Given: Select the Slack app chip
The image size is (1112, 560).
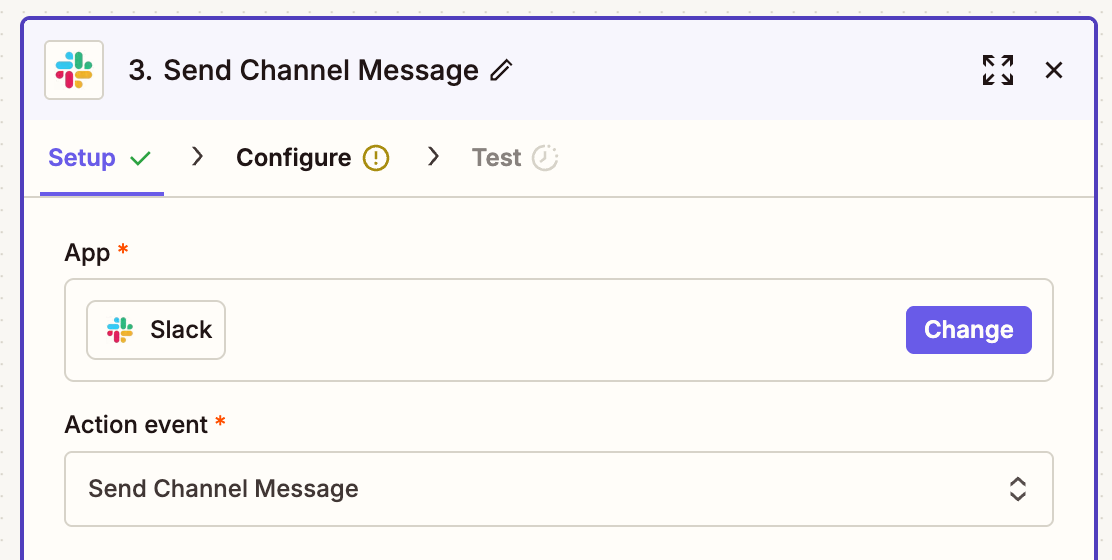Looking at the screenshot, I should coord(156,330).
